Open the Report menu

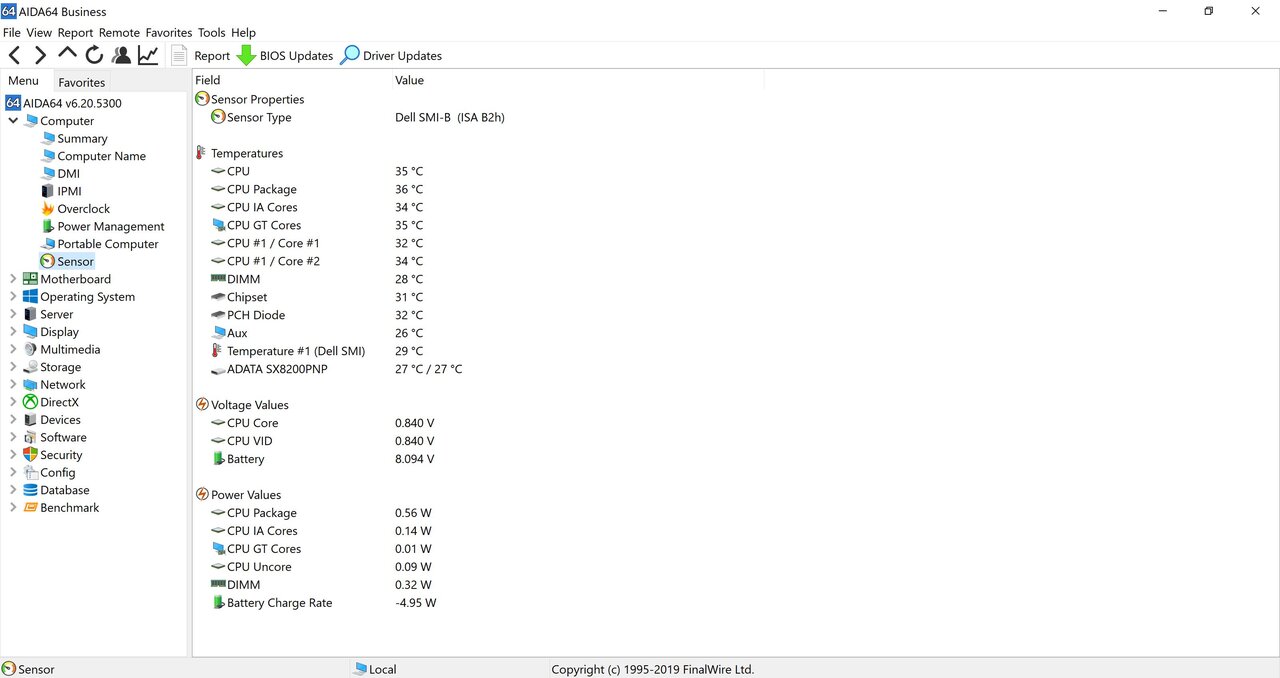pyautogui.click(x=75, y=33)
